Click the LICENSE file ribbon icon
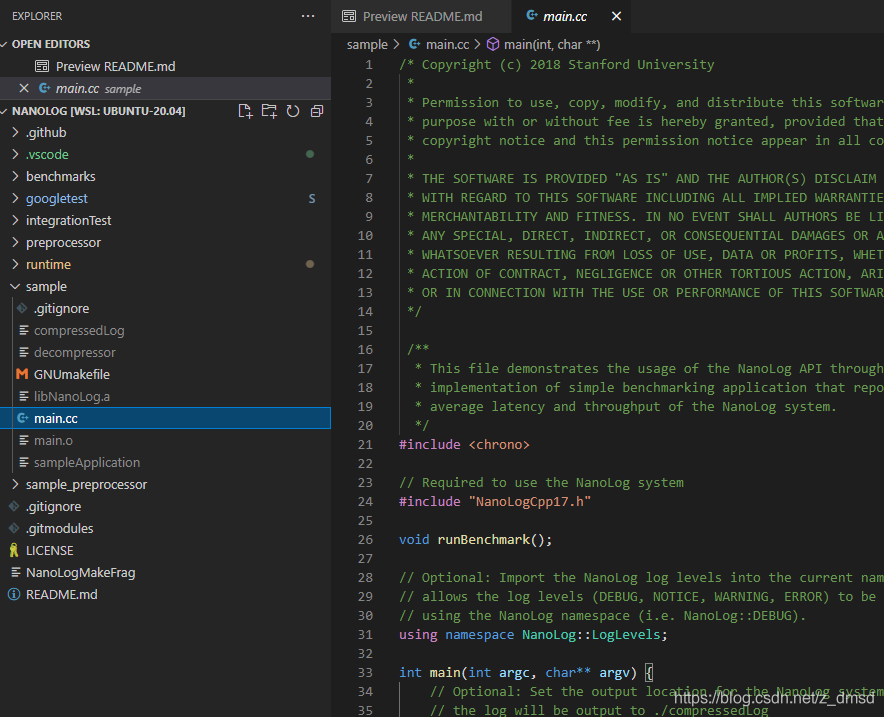Viewport: 884px width, 717px height. [14, 550]
